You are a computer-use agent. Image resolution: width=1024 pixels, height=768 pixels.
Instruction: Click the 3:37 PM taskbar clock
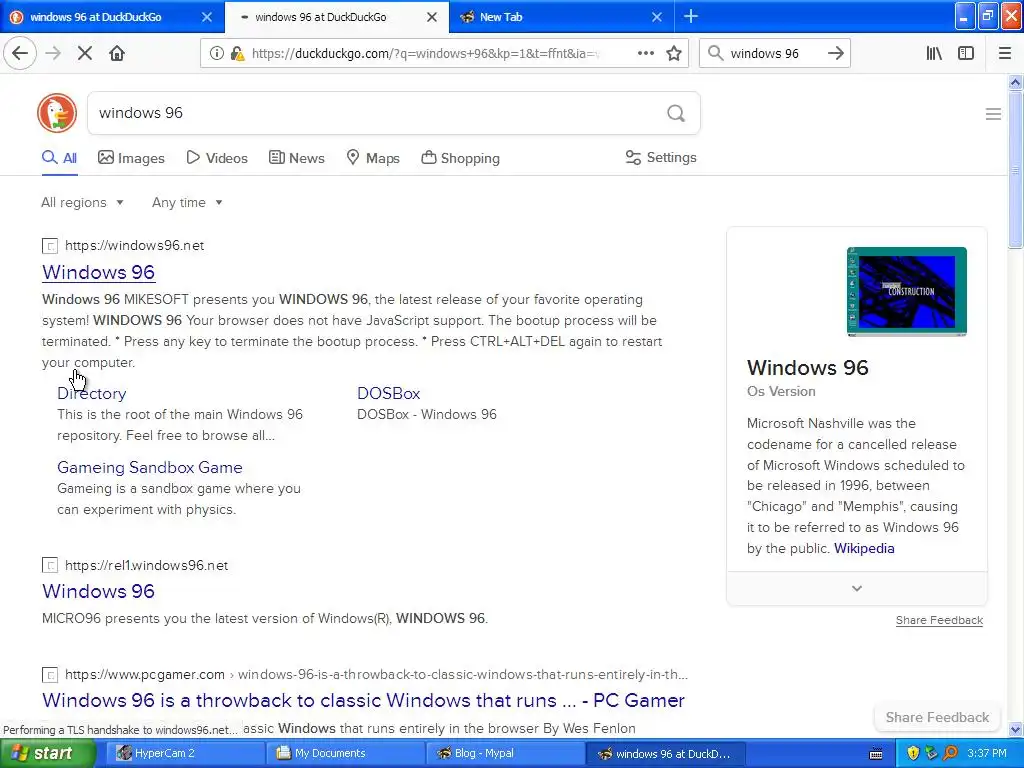click(987, 754)
